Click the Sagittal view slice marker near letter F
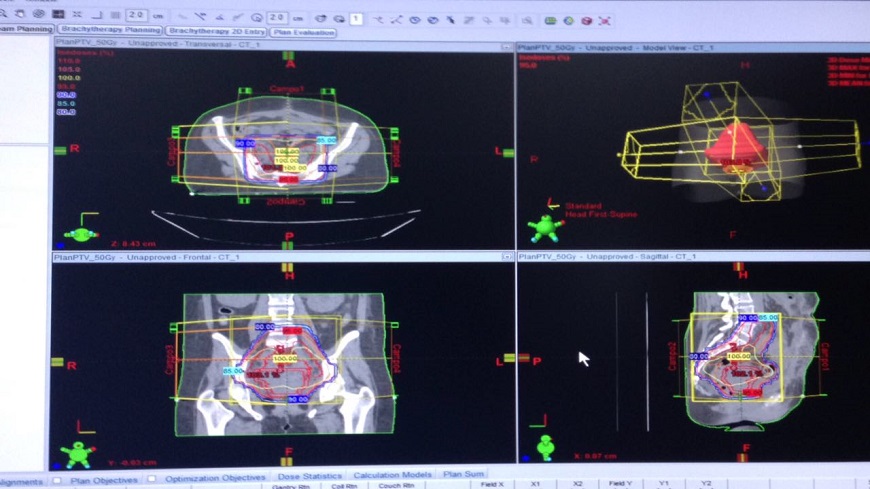This screenshot has height=489, width=870. pos(742,457)
